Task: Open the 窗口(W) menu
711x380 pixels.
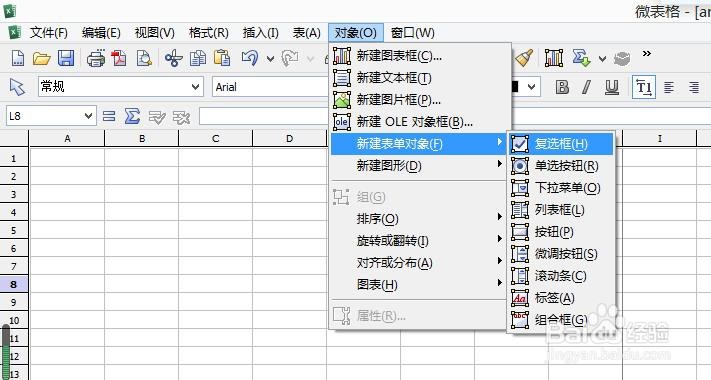Action: pos(412,33)
